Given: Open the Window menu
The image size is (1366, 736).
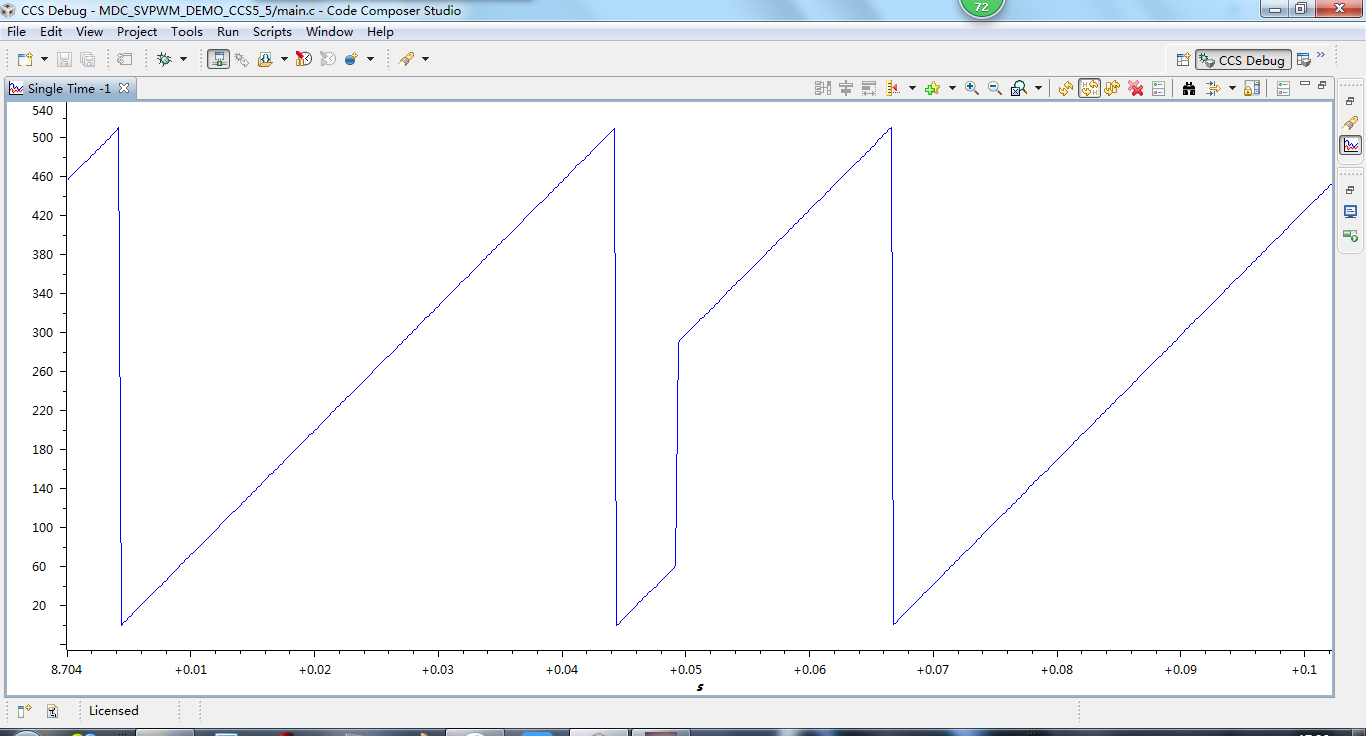Looking at the screenshot, I should click(x=329, y=32).
